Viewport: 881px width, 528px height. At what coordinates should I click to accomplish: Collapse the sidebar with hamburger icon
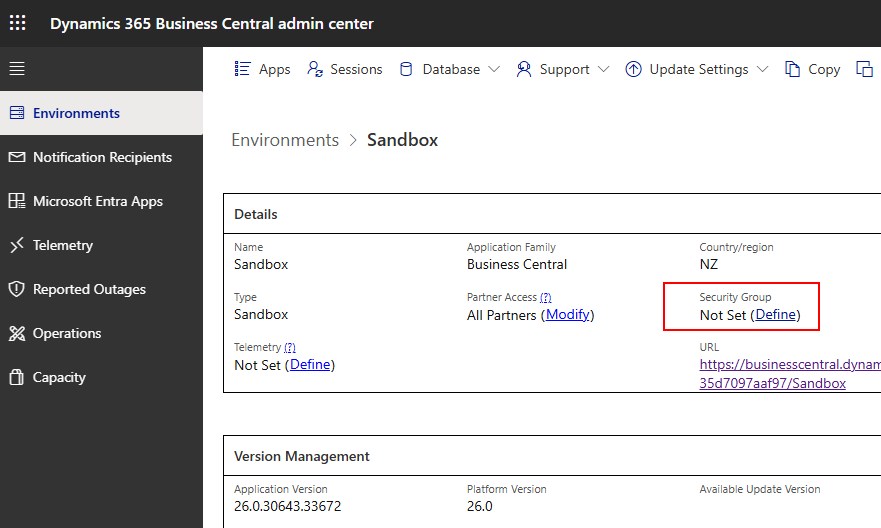[17, 69]
